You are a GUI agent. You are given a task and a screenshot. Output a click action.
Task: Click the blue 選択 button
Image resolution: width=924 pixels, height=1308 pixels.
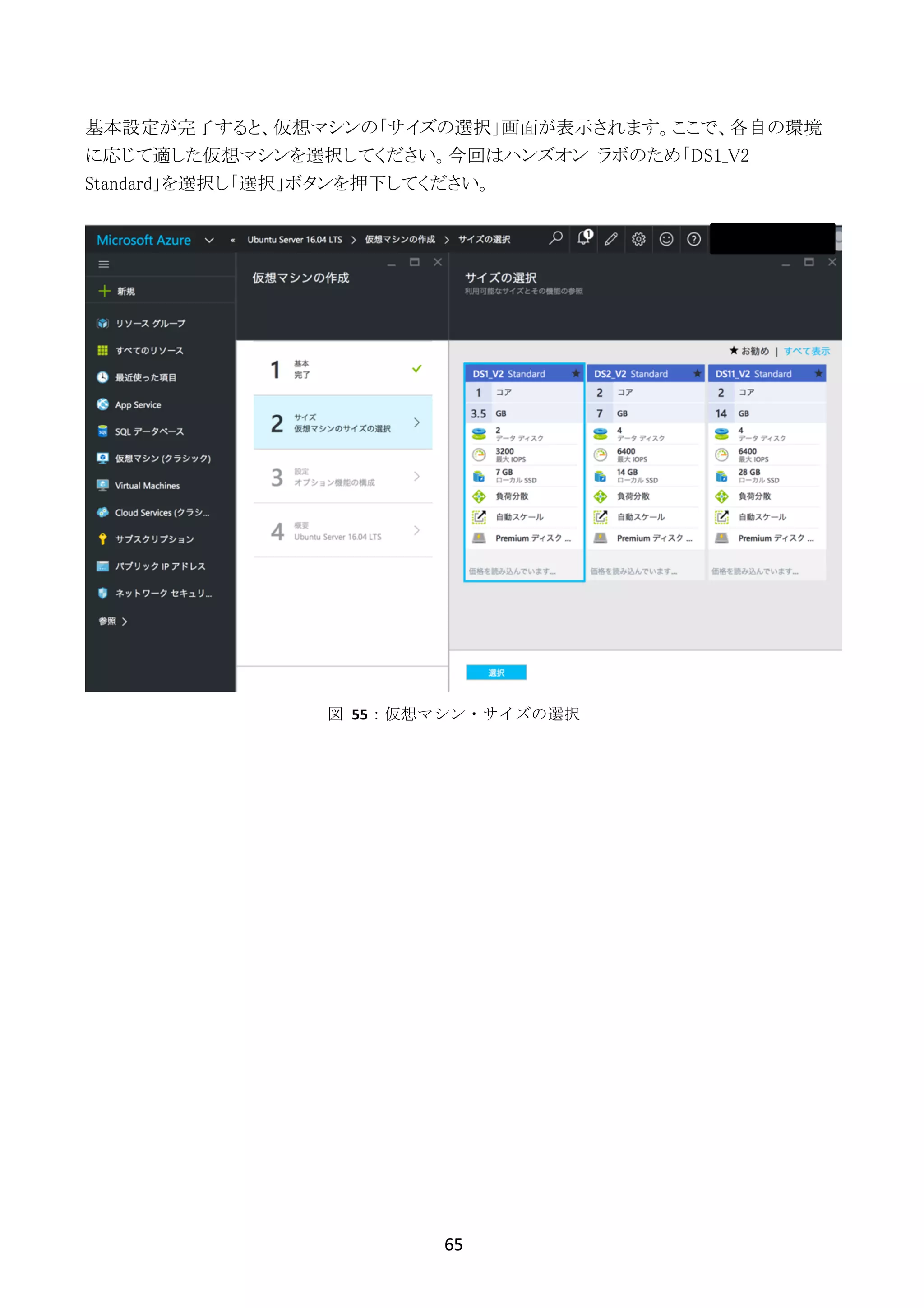coord(496,672)
